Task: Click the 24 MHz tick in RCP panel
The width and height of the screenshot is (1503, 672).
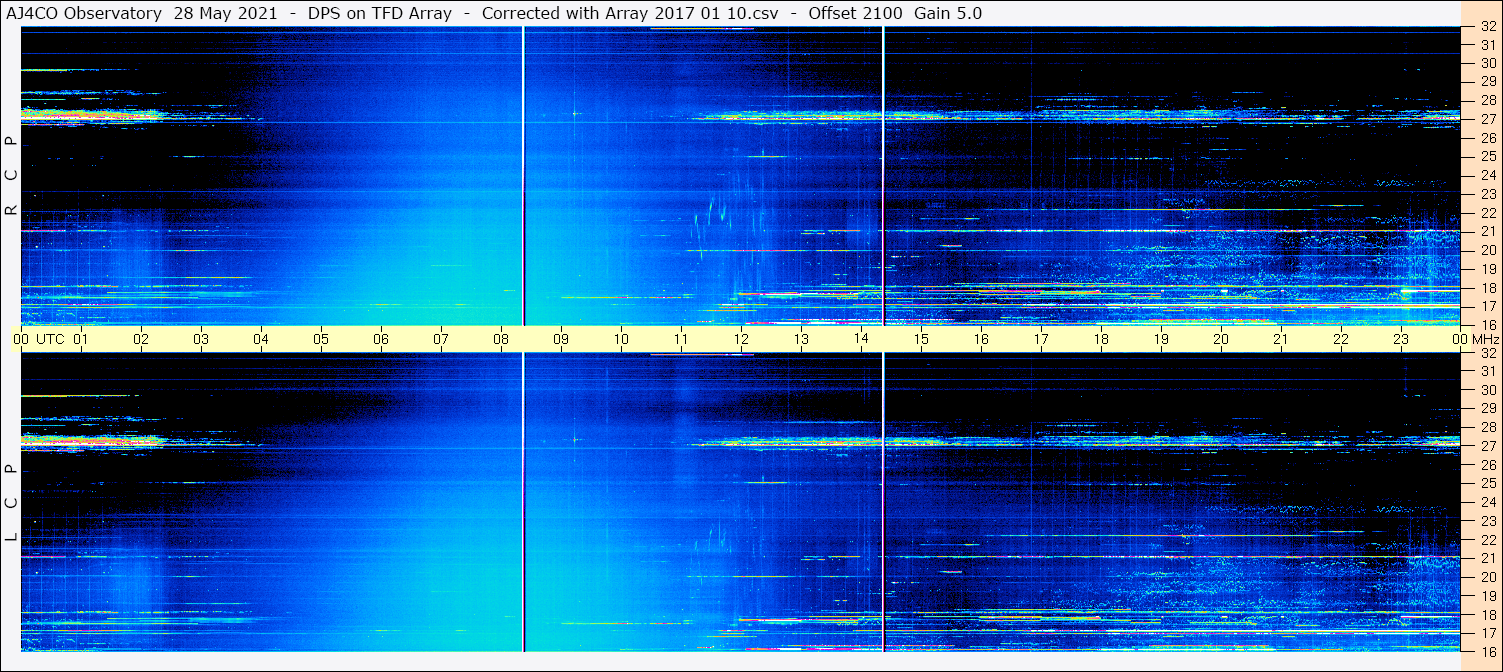Action: pyautogui.click(x=1487, y=175)
